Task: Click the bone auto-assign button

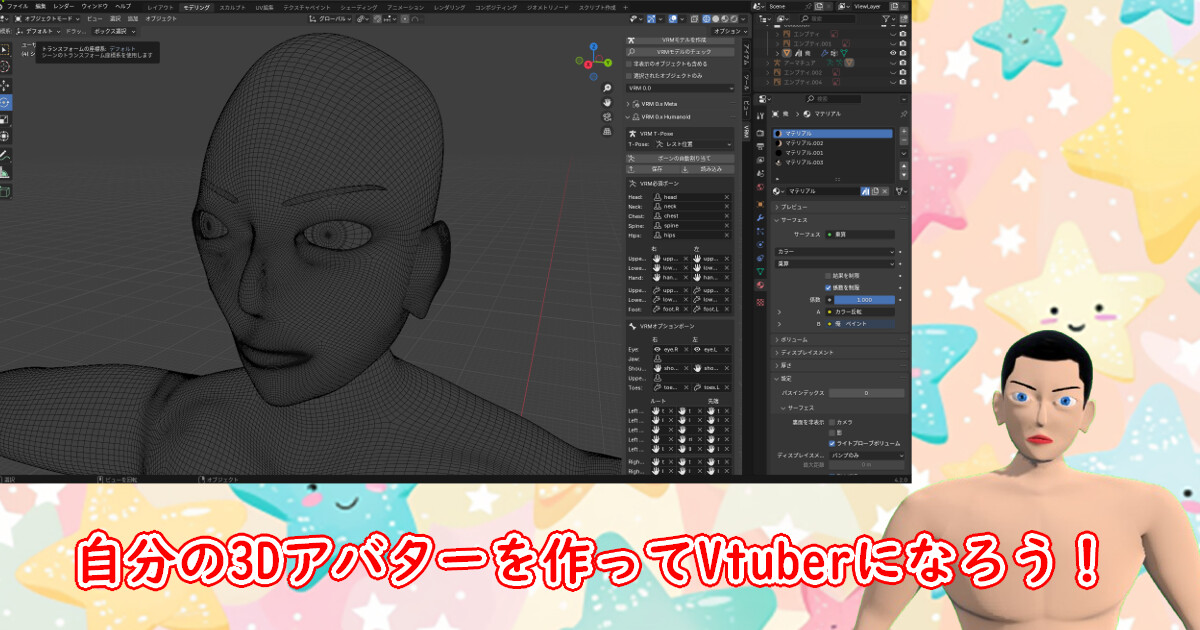Action: click(680, 158)
